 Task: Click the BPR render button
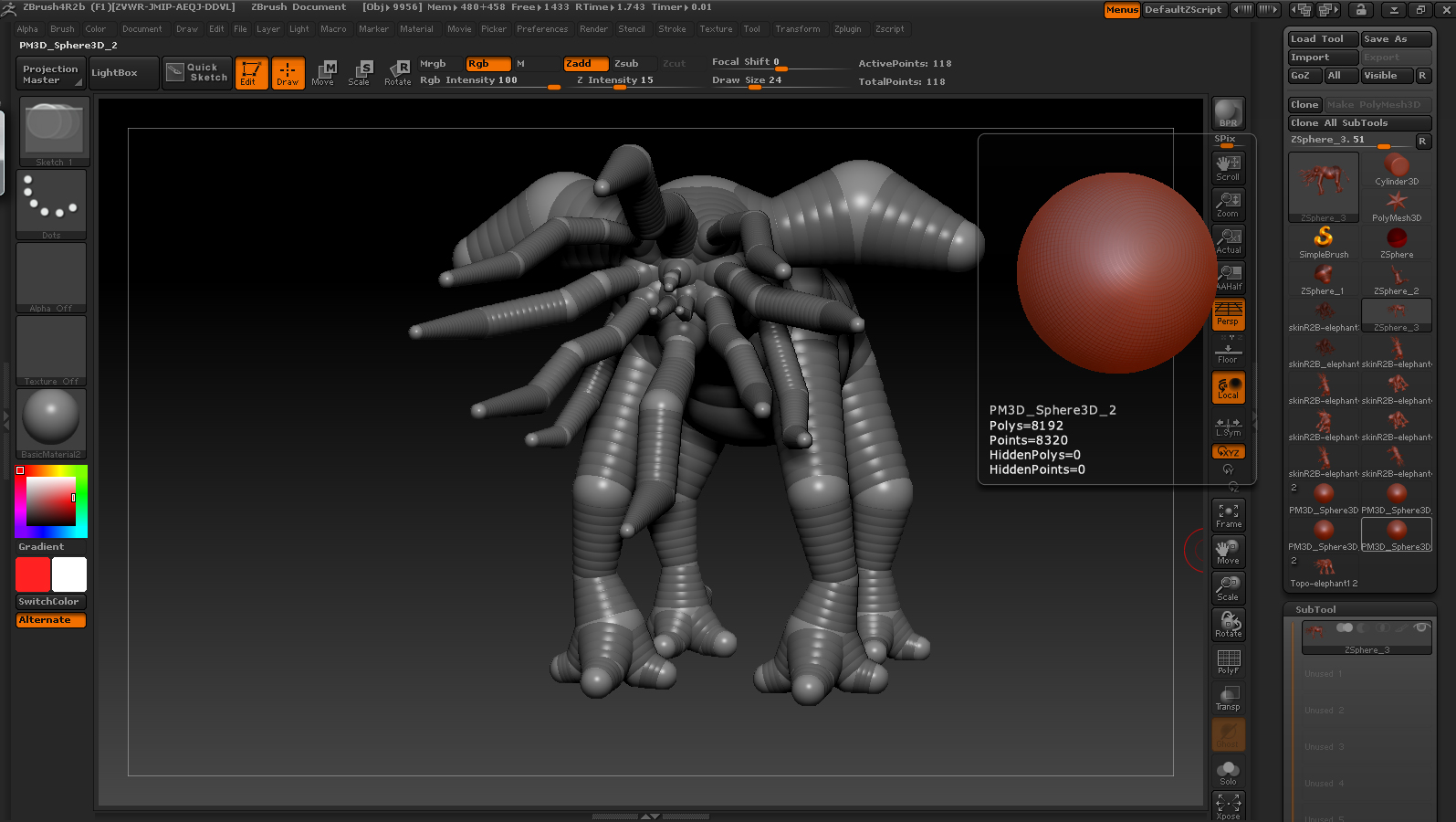1229,113
